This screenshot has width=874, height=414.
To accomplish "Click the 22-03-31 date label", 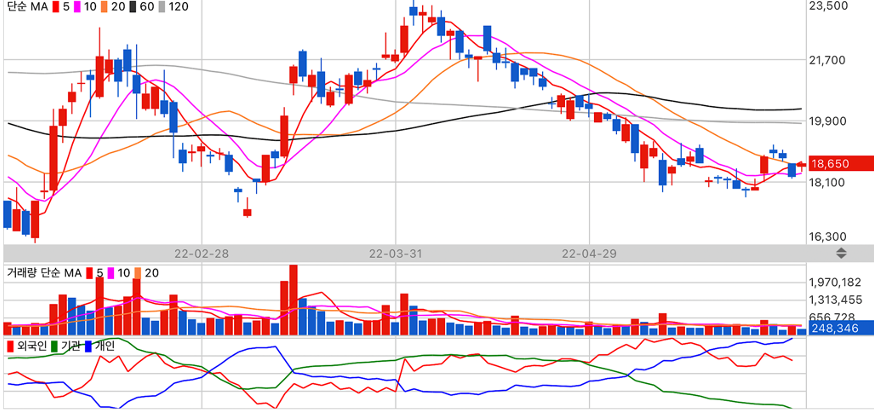I will [x=395, y=254].
